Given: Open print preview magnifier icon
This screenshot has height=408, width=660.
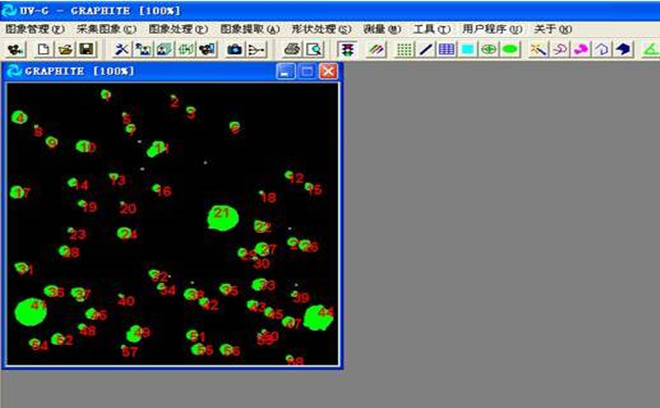Looking at the screenshot, I should click(x=314, y=49).
